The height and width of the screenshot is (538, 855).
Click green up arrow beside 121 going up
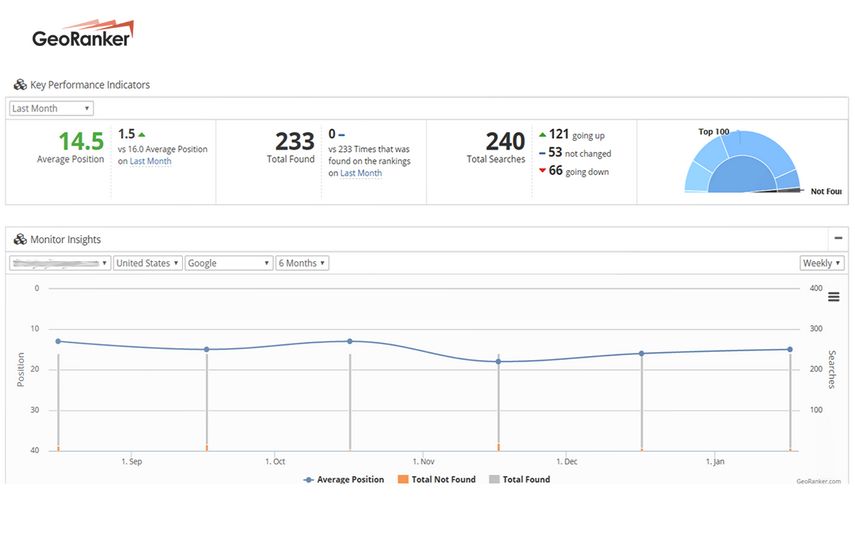point(543,135)
